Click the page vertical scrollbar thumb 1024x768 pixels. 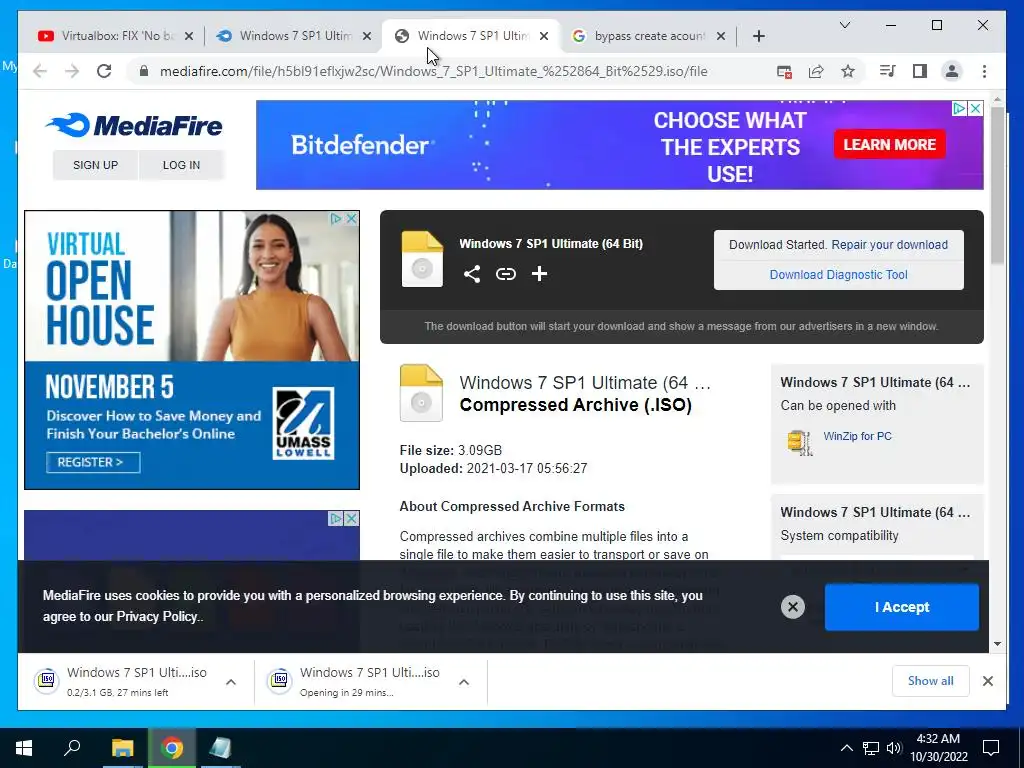tap(997, 186)
